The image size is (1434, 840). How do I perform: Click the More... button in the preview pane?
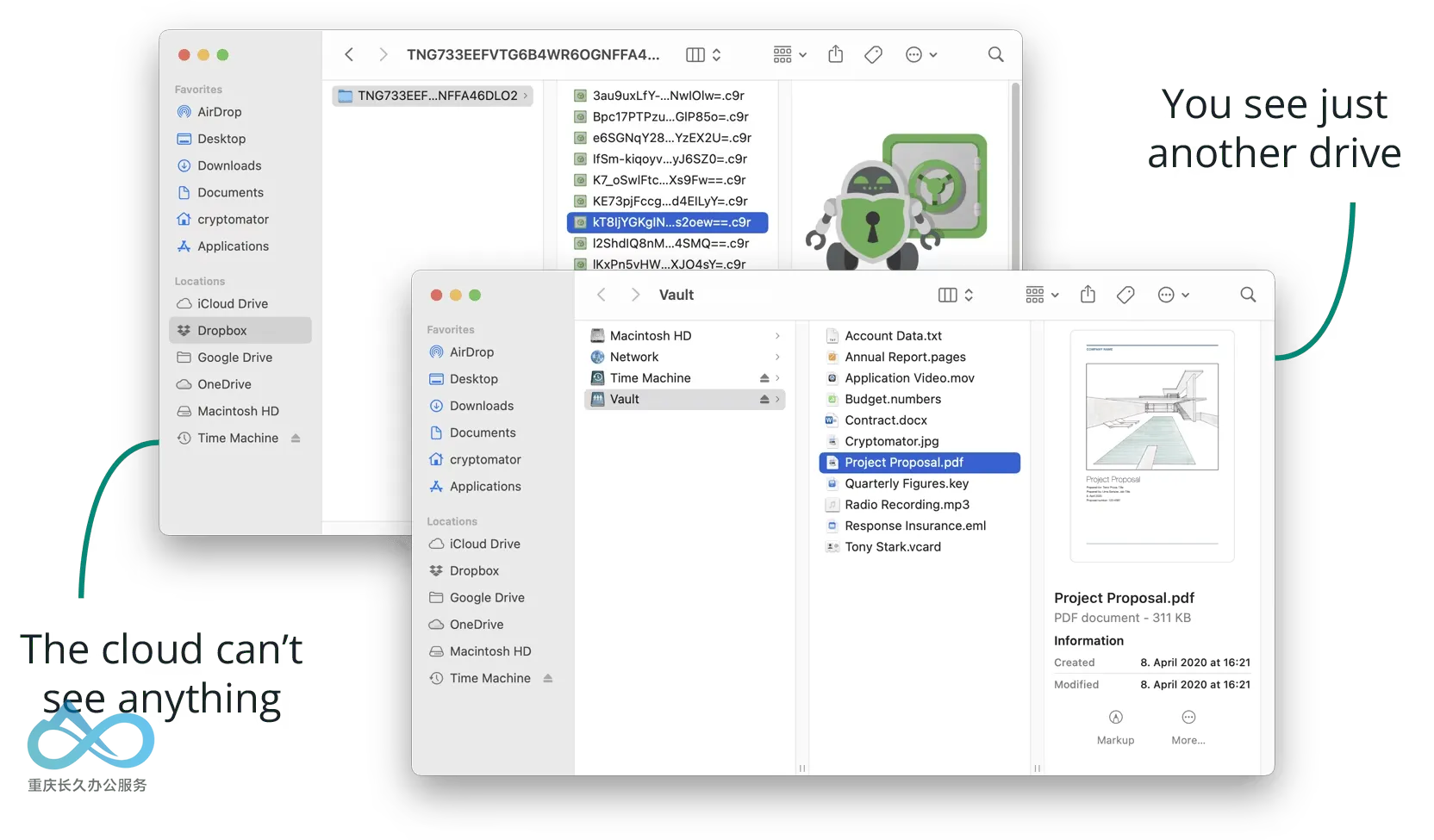(1188, 727)
